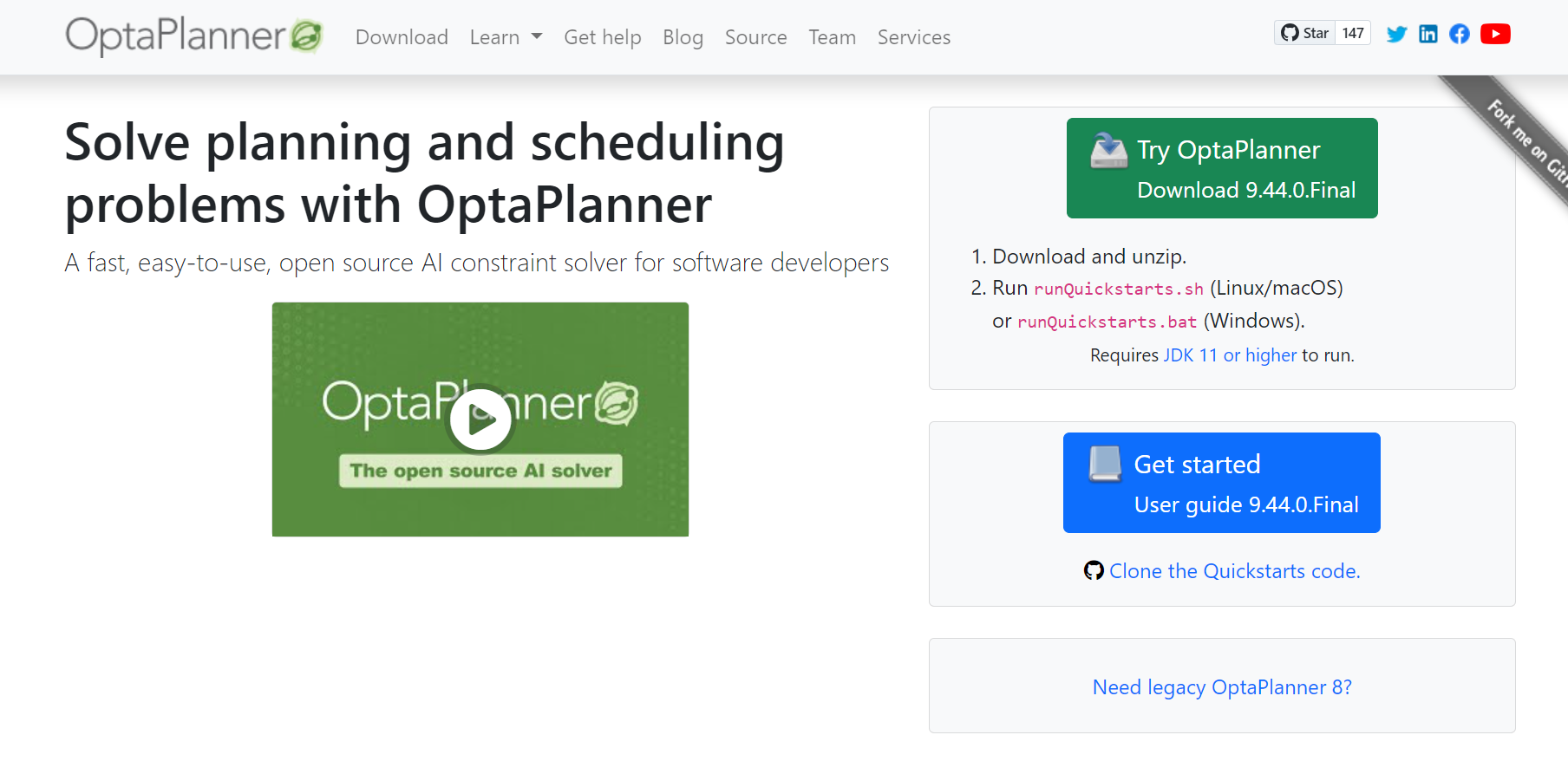Screen dimensions: 1568x761
Task: Open the YouTube channel icon
Action: (x=1495, y=34)
